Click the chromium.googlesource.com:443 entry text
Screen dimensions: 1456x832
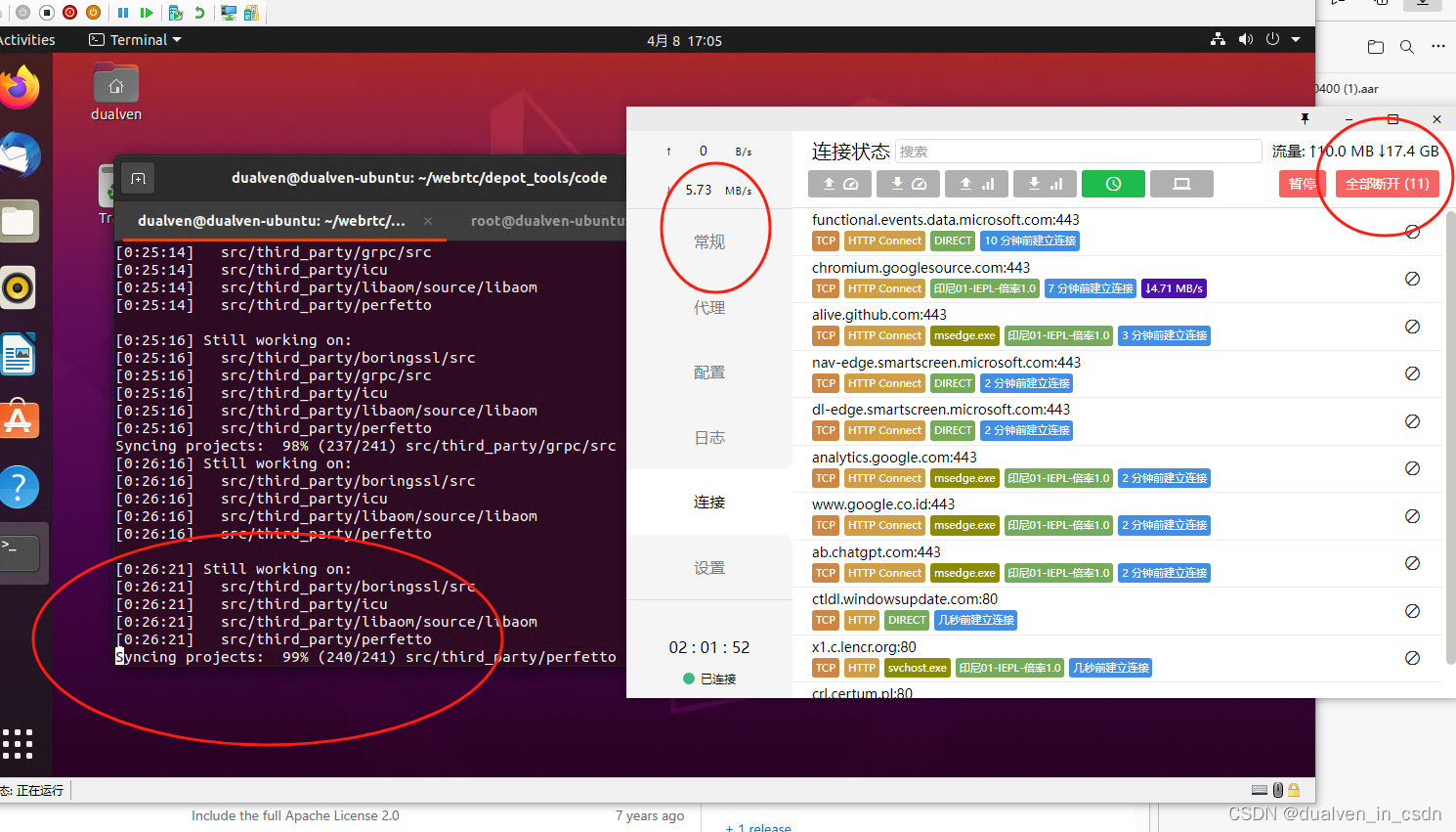coord(921,268)
